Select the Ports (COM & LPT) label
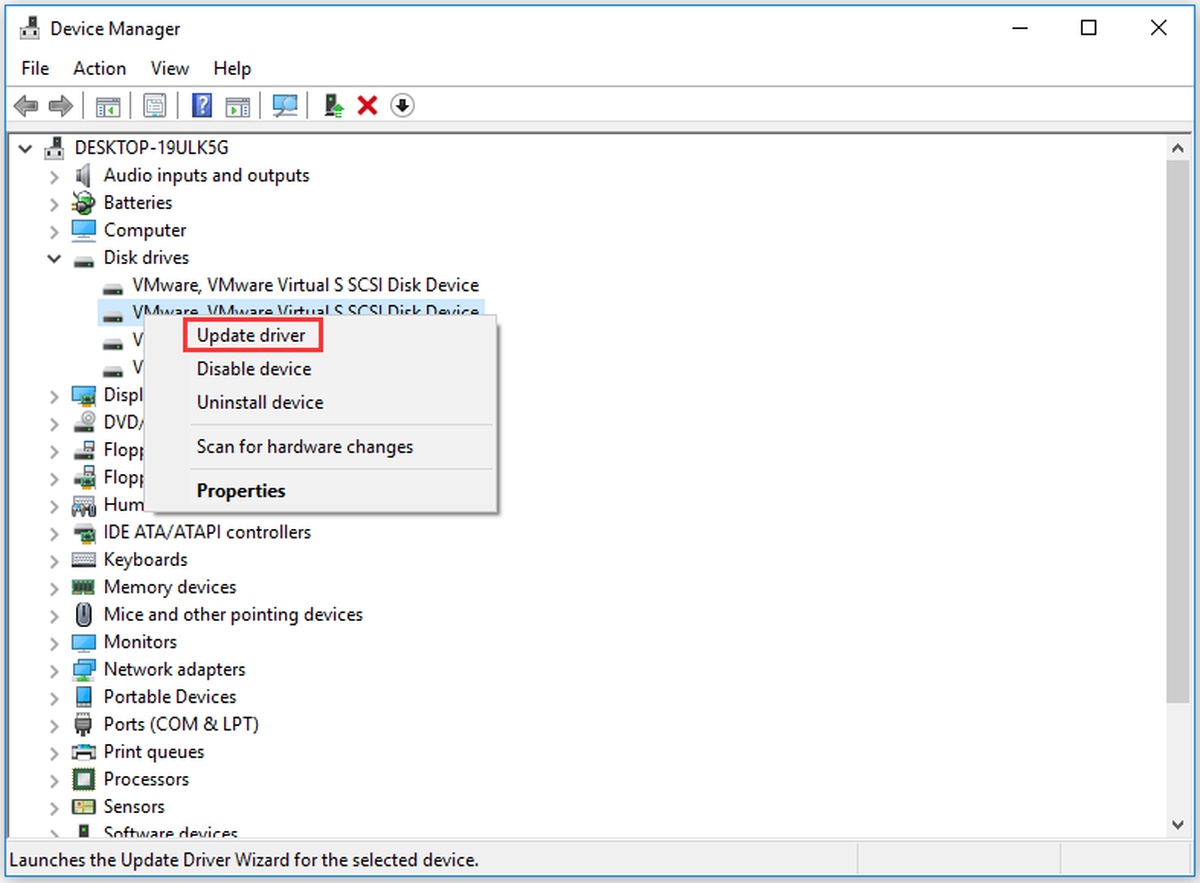The width and height of the screenshot is (1200, 883). coord(181,725)
